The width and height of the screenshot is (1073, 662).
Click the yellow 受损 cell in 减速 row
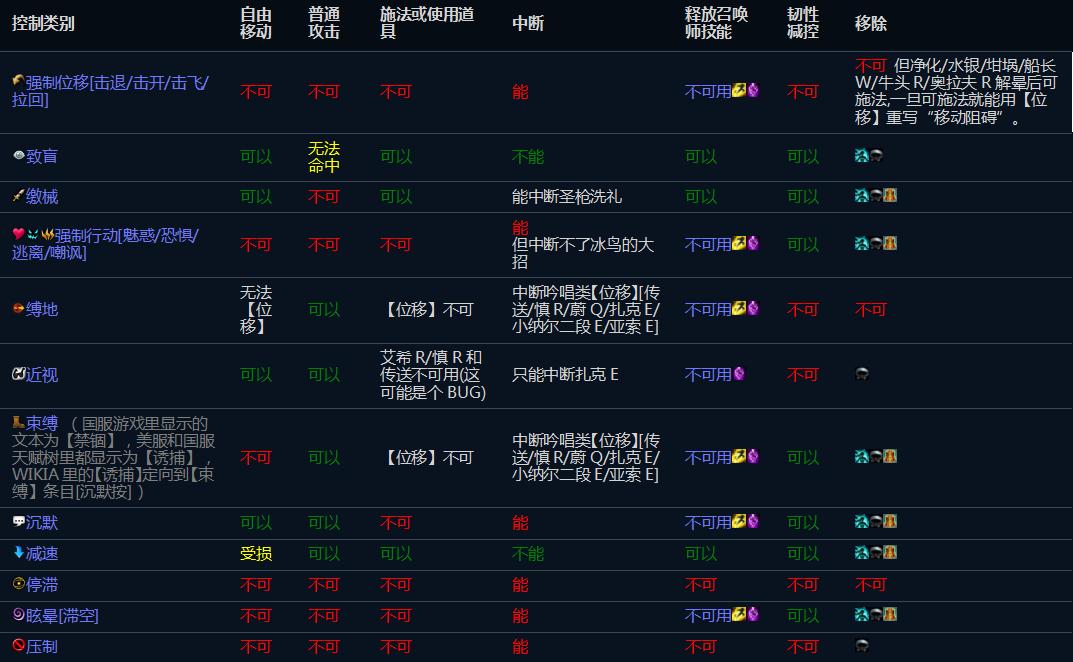(x=256, y=554)
